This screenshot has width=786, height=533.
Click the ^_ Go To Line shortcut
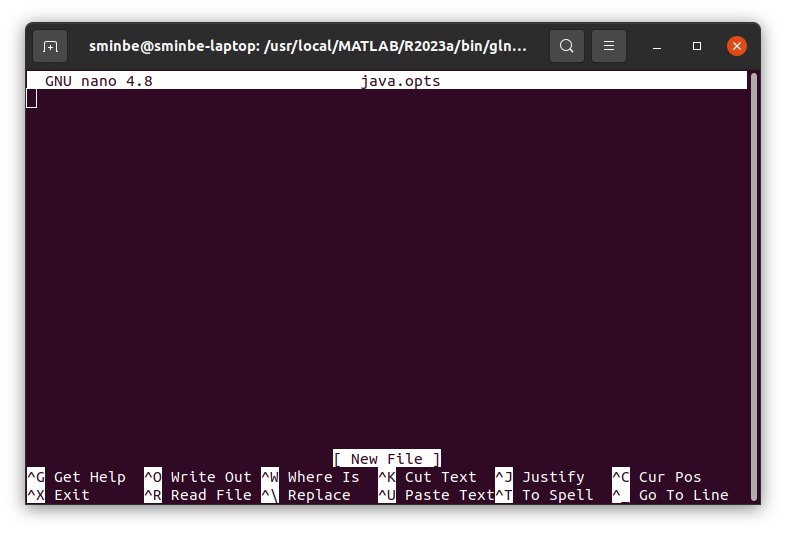(x=670, y=495)
